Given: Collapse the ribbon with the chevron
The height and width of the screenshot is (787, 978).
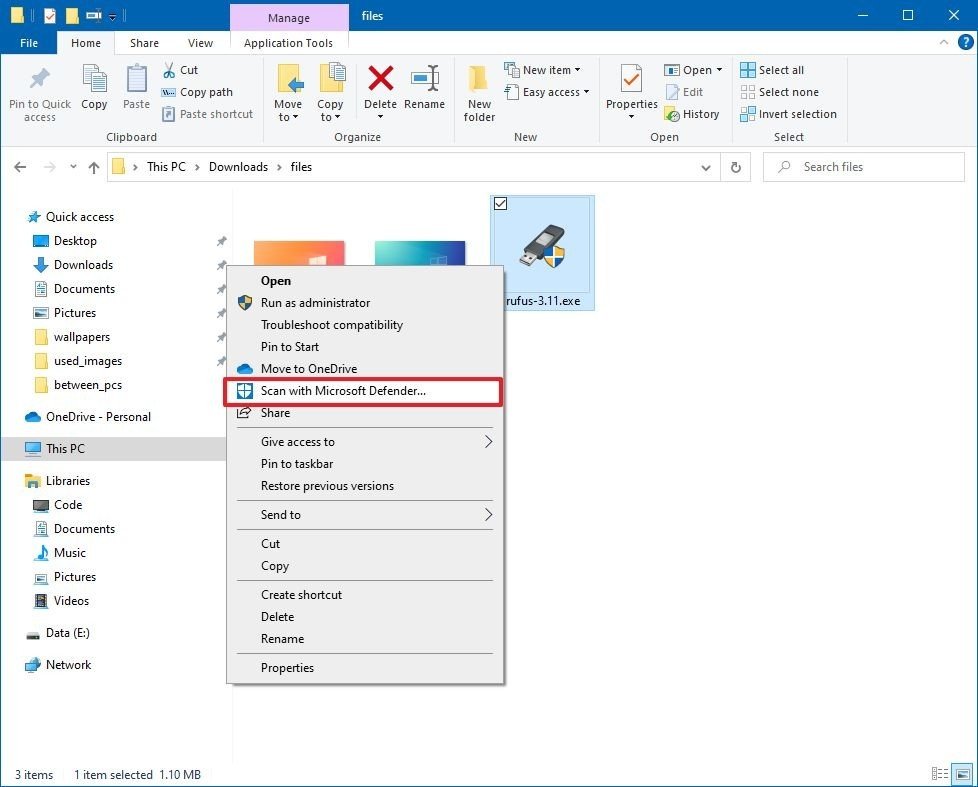Looking at the screenshot, I should point(944,42).
